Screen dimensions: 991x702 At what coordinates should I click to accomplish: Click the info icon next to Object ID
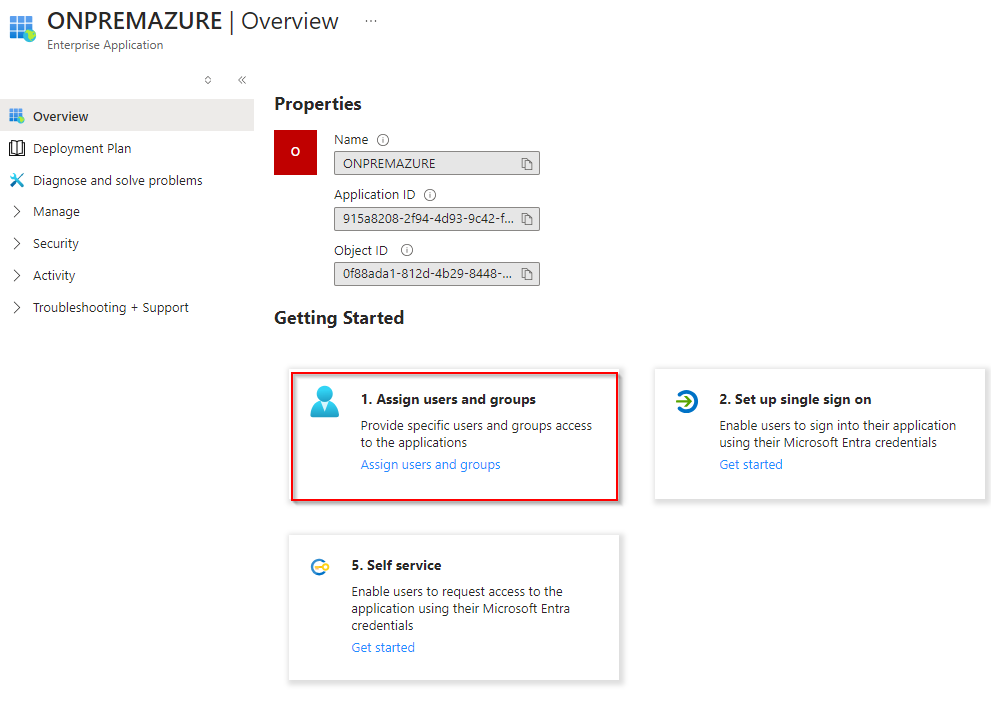click(407, 250)
